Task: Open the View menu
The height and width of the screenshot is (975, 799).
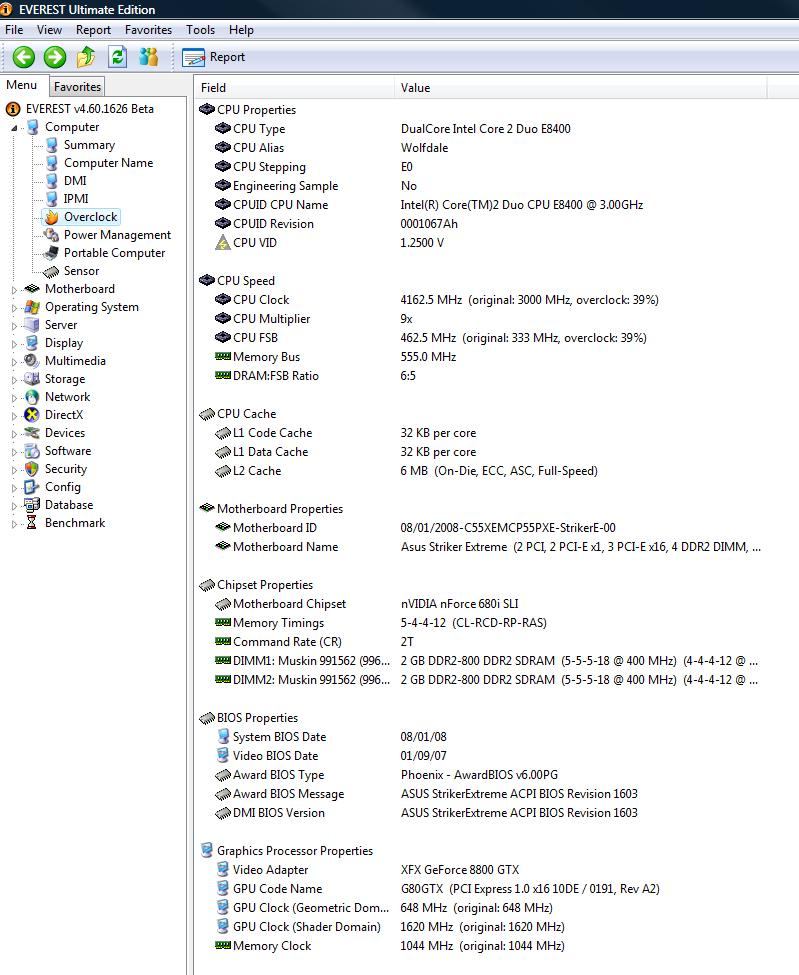Action: pos(49,30)
